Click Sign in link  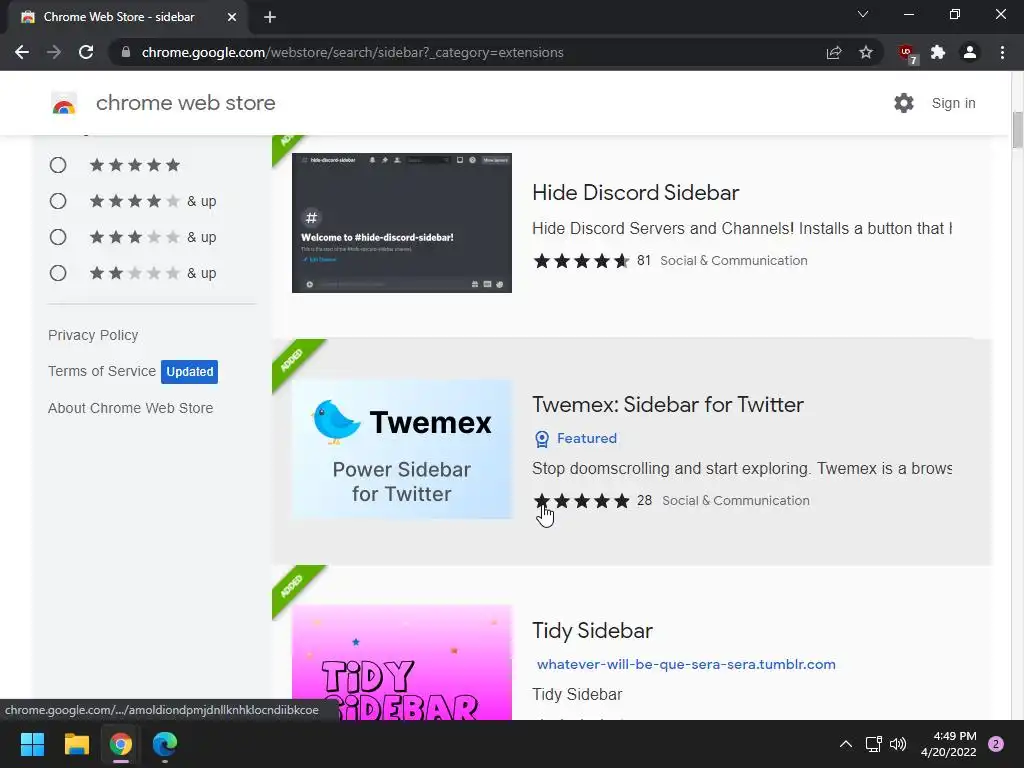(953, 103)
